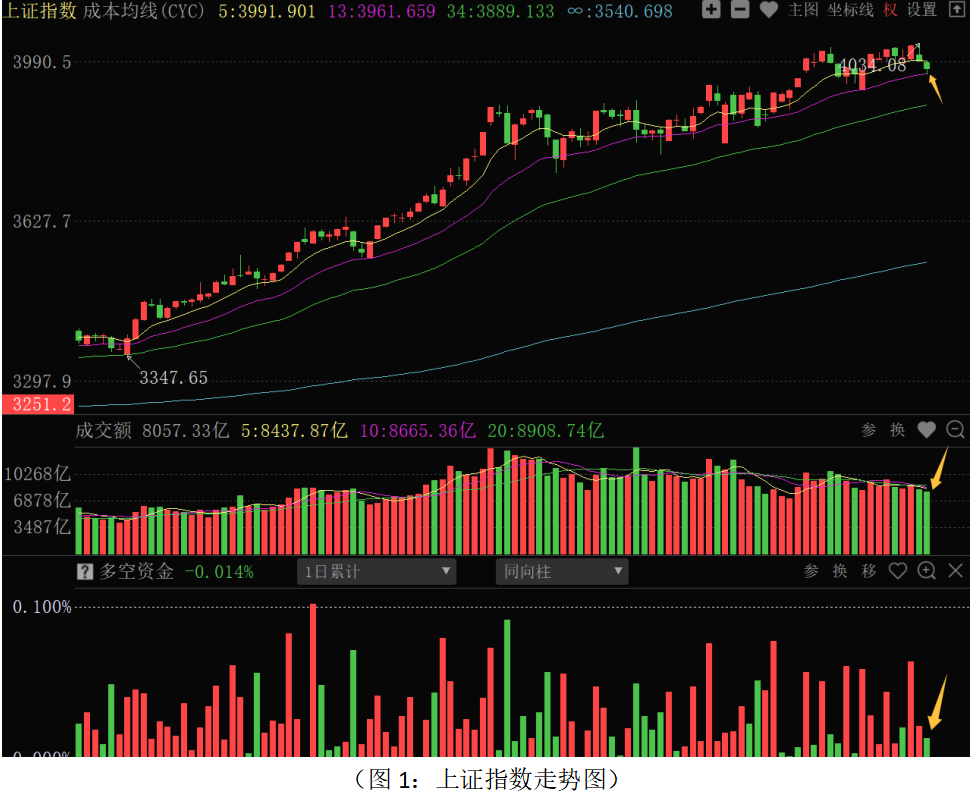Click 换 in the 多空资金 panel
The height and width of the screenshot is (800, 971).
coord(840,571)
